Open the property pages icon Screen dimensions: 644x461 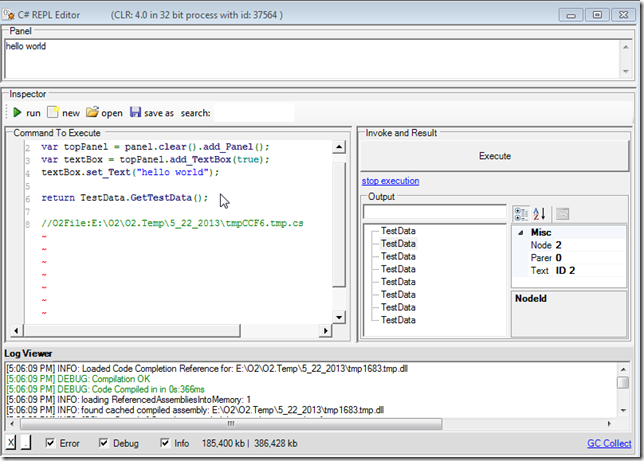(562, 214)
